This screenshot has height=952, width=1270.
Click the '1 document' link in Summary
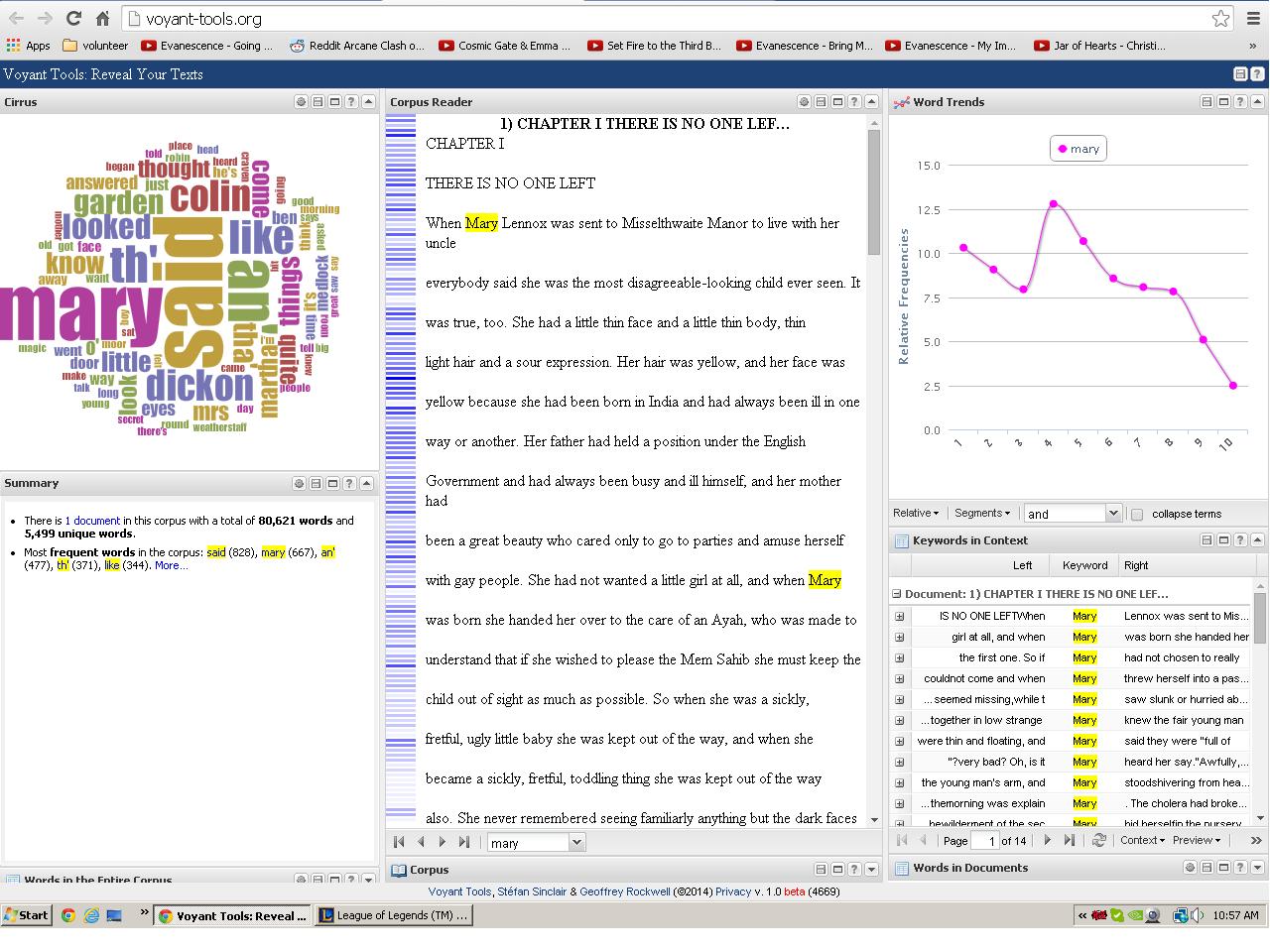point(92,521)
